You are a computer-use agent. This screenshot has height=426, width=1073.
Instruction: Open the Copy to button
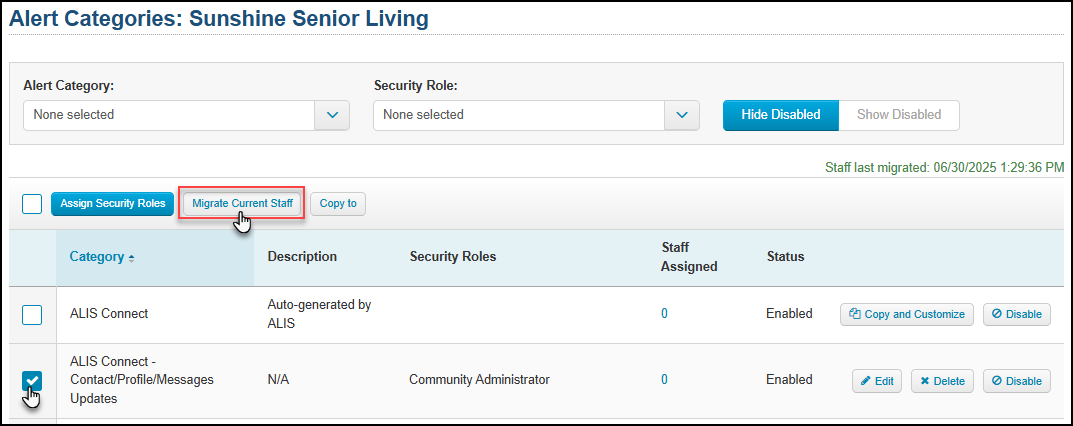point(338,204)
